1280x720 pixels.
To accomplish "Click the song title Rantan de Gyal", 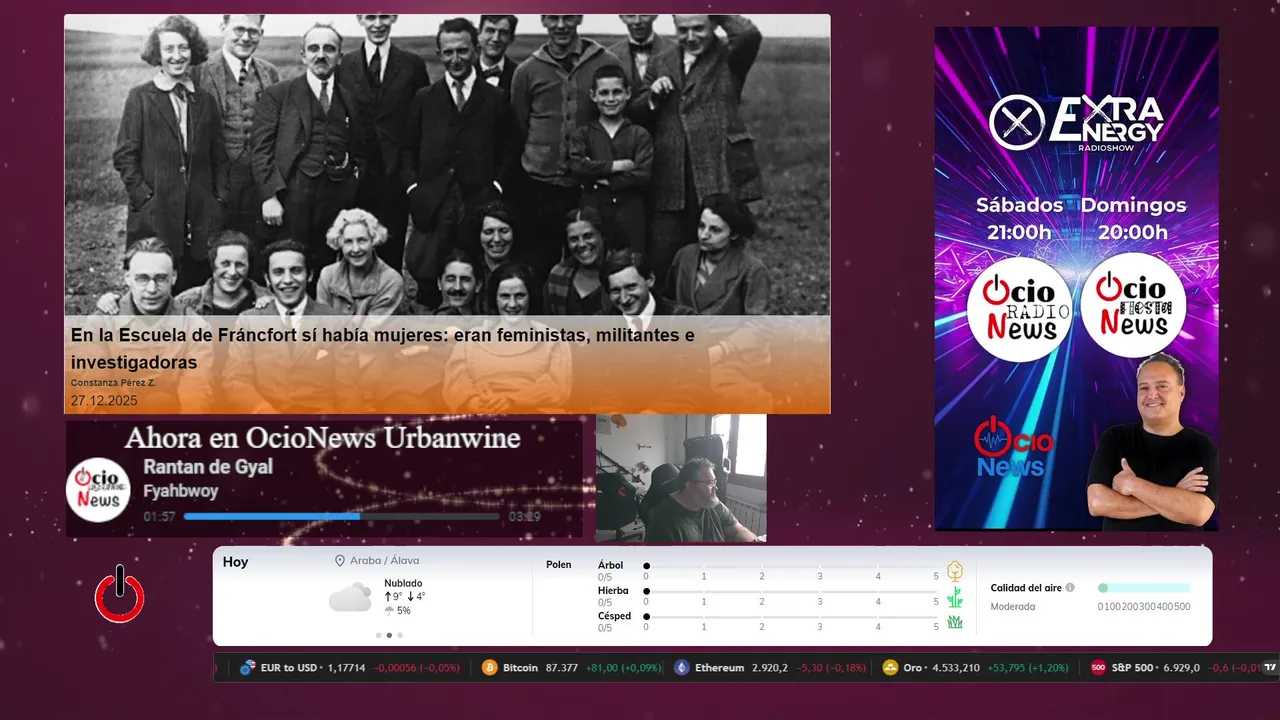I will point(208,467).
